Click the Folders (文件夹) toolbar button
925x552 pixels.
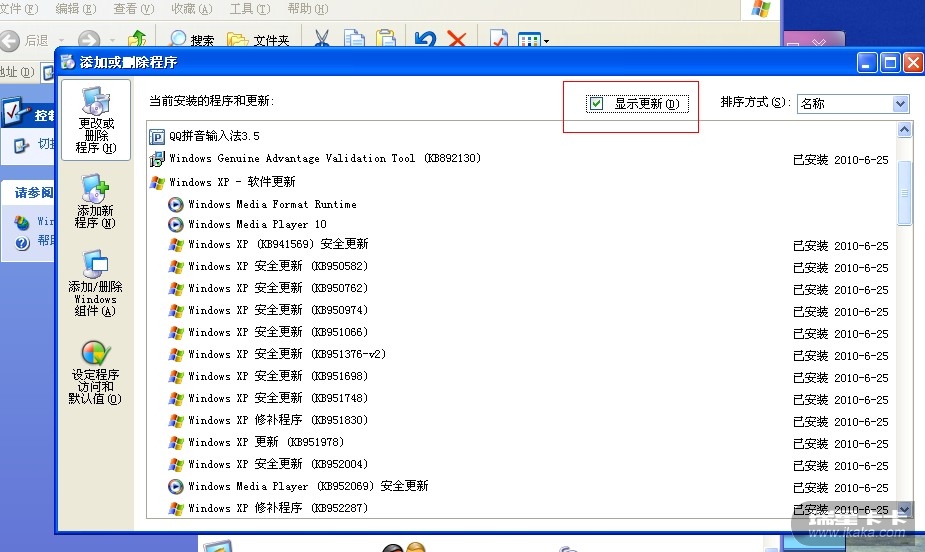[258, 40]
